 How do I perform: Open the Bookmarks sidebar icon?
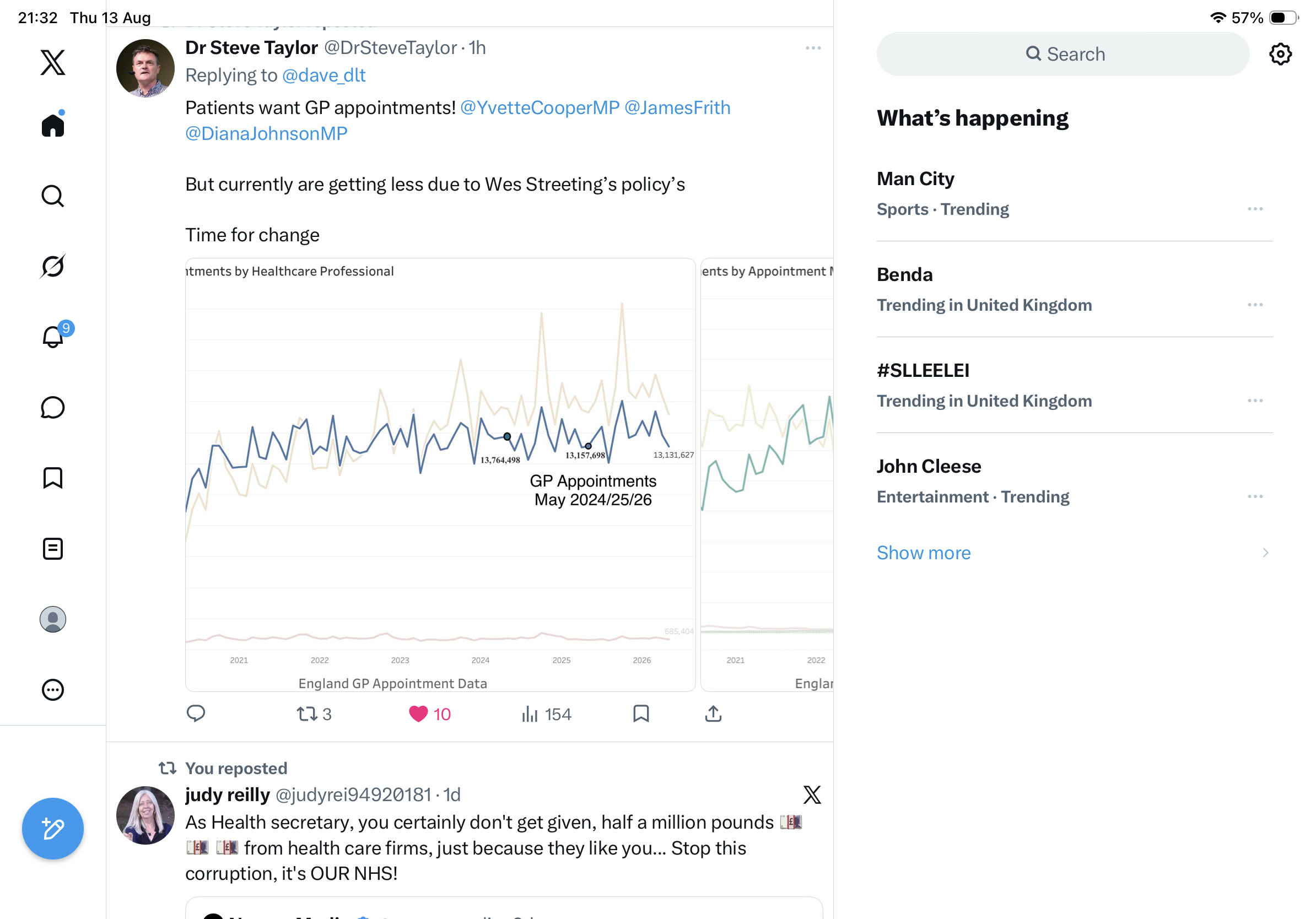pyautogui.click(x=53, y=478)
